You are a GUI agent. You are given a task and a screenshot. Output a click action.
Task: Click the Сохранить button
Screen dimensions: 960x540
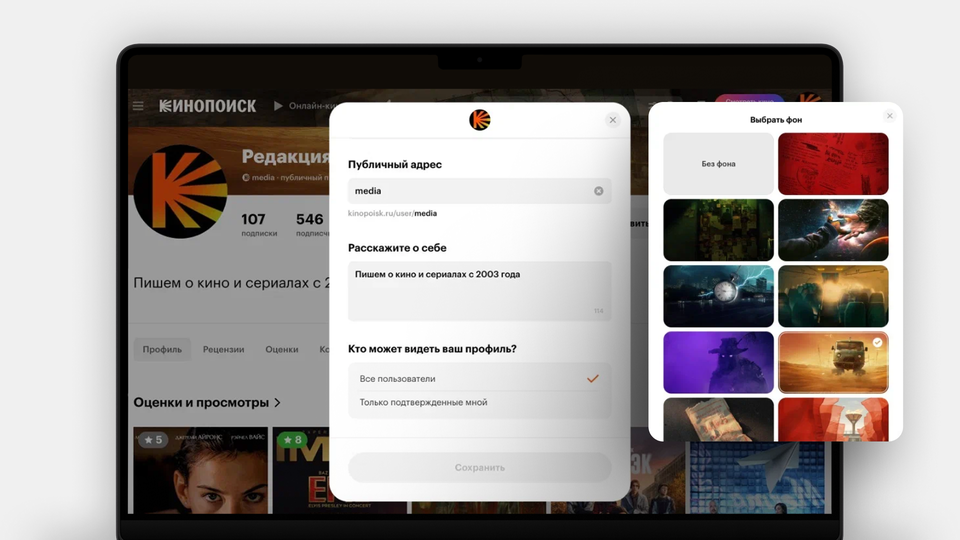pyautogui.click(x=479, y=467)
